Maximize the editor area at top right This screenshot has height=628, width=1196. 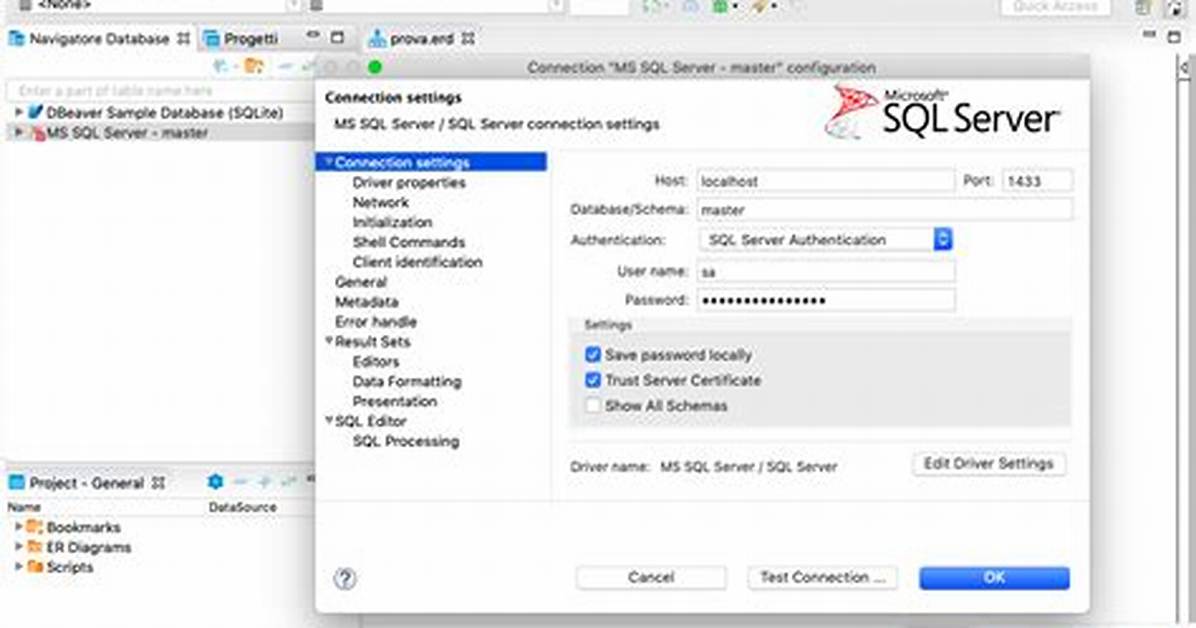[1175, 37]
